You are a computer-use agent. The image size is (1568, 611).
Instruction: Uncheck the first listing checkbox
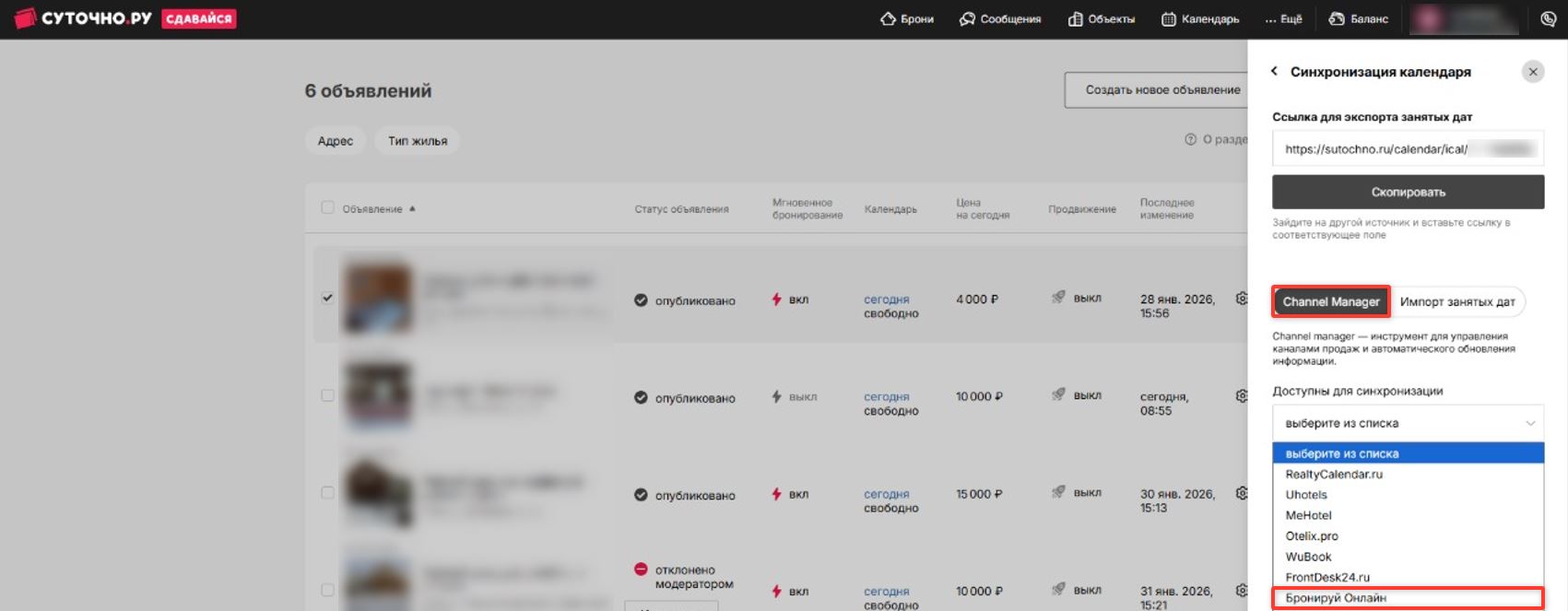pos(327,298)
